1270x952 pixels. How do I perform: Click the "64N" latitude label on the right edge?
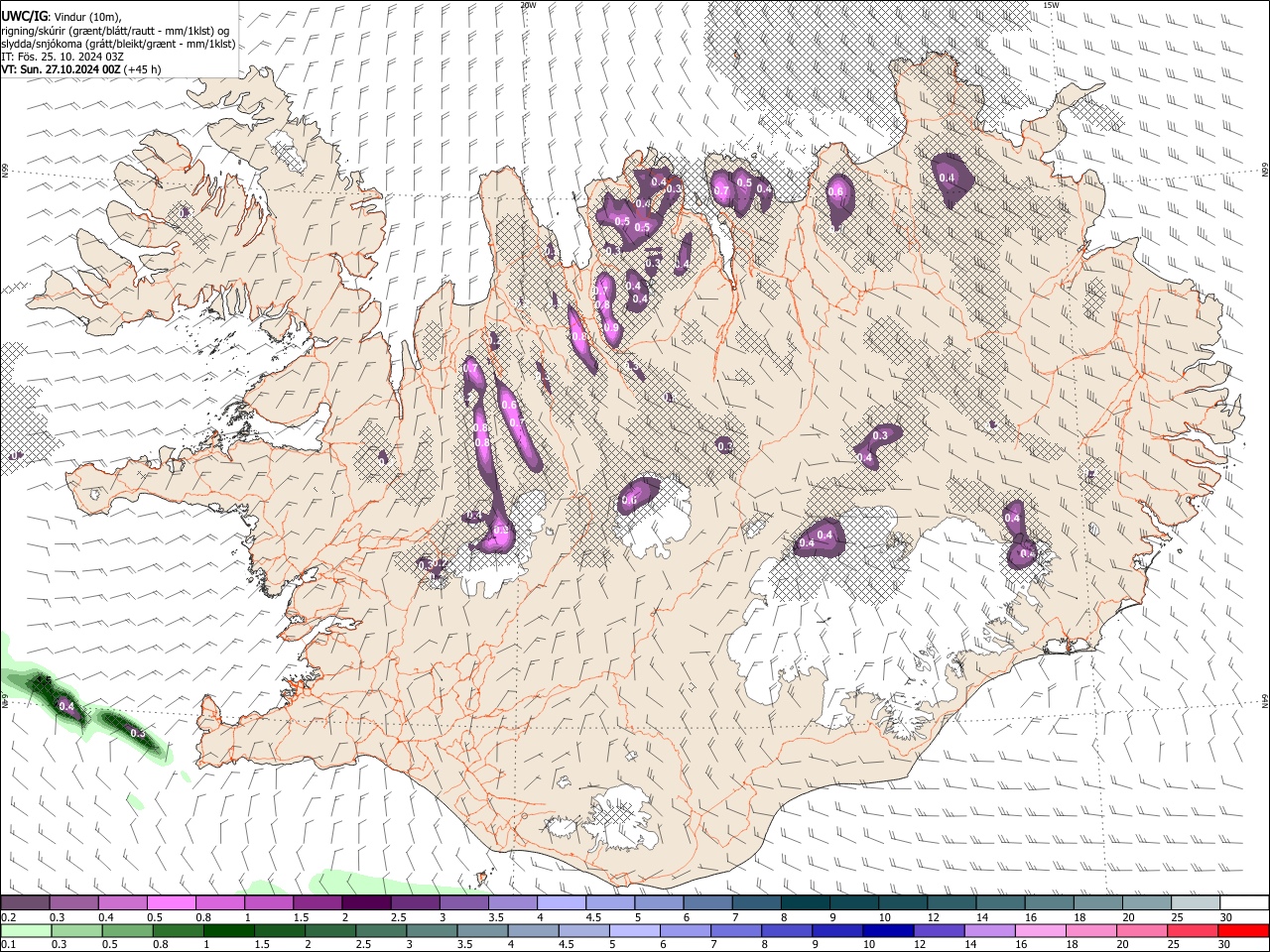pos(1265,701)
